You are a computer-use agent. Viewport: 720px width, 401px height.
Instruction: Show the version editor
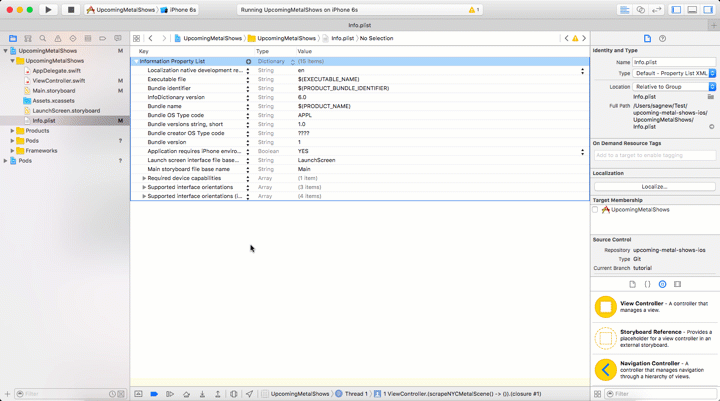click(657, 10)
